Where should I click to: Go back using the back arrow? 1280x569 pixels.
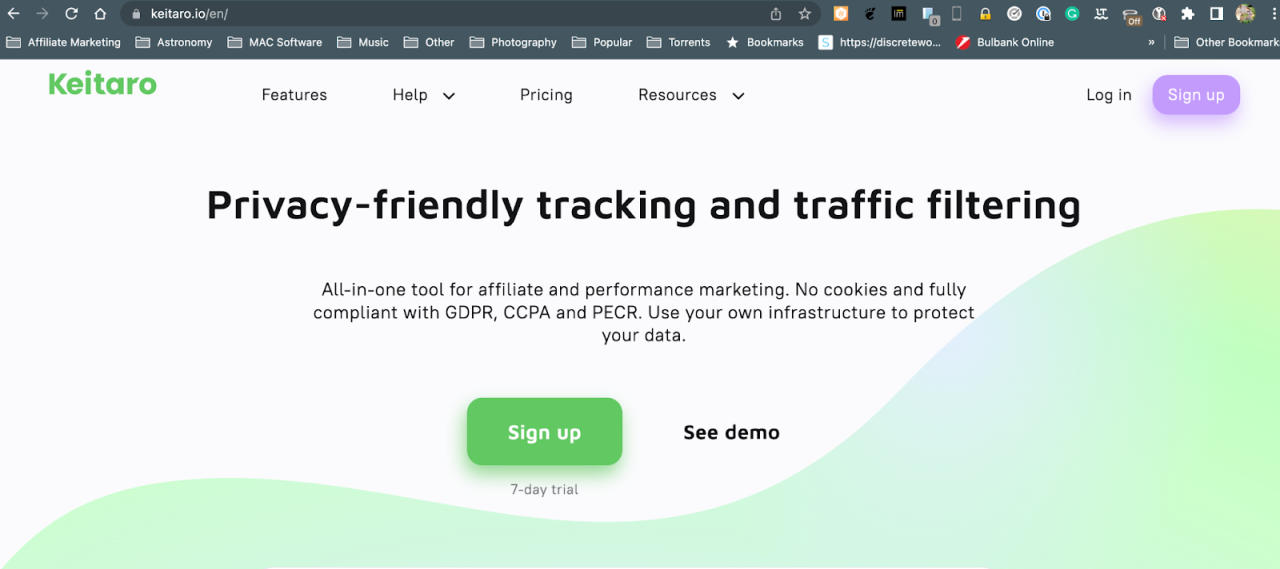pyautogui.click(x=14, y=14)
